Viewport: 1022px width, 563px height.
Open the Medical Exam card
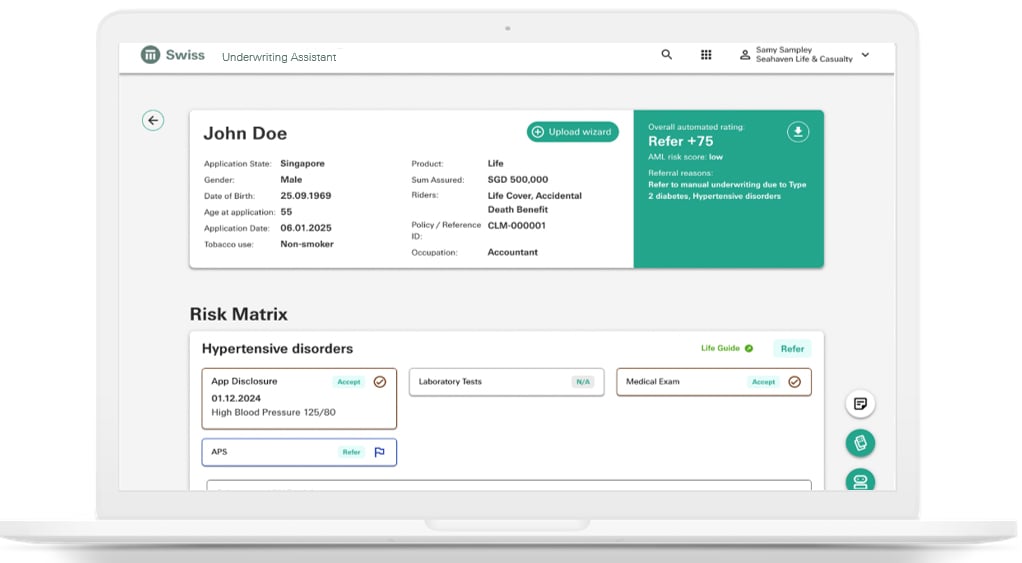click(x=714, y=382)
